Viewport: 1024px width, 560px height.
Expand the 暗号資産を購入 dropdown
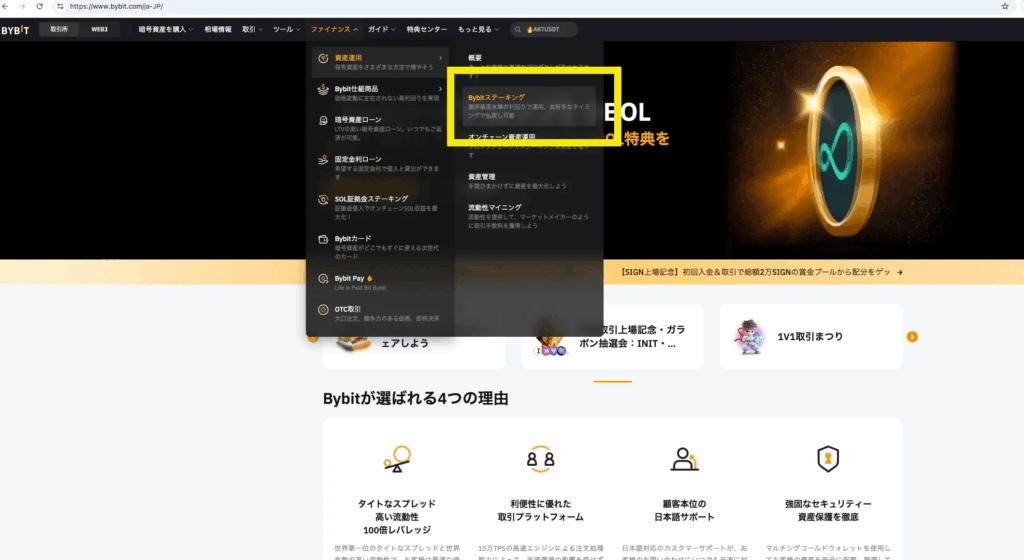(166, 29)
